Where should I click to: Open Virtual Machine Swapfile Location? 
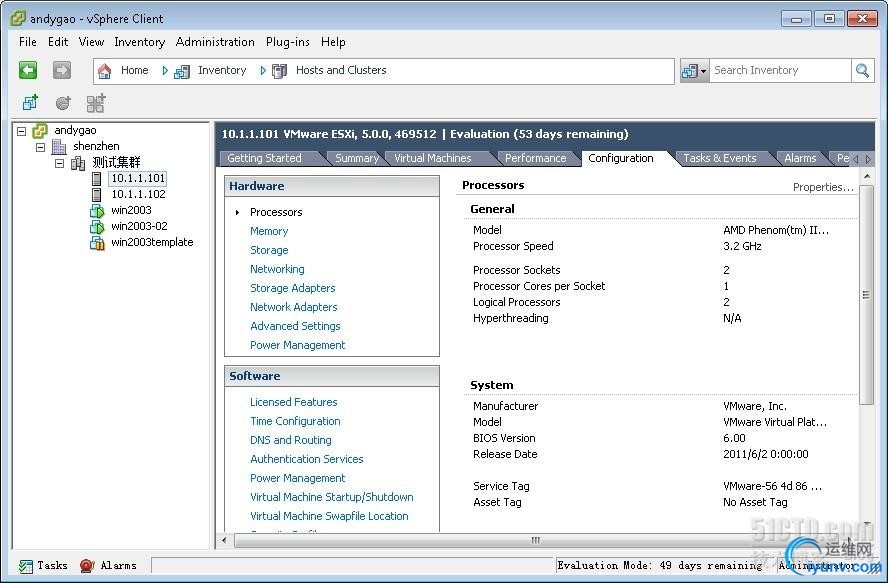330,516
